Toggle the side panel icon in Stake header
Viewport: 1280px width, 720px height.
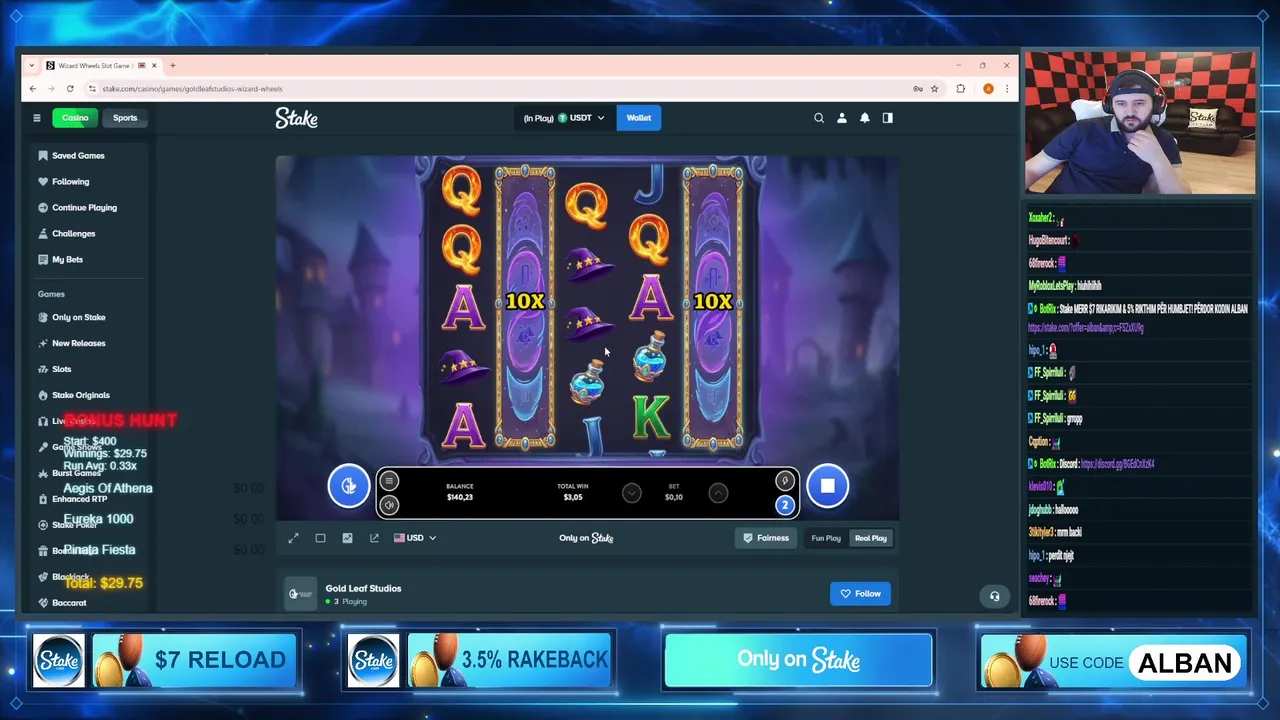[887, 118]
